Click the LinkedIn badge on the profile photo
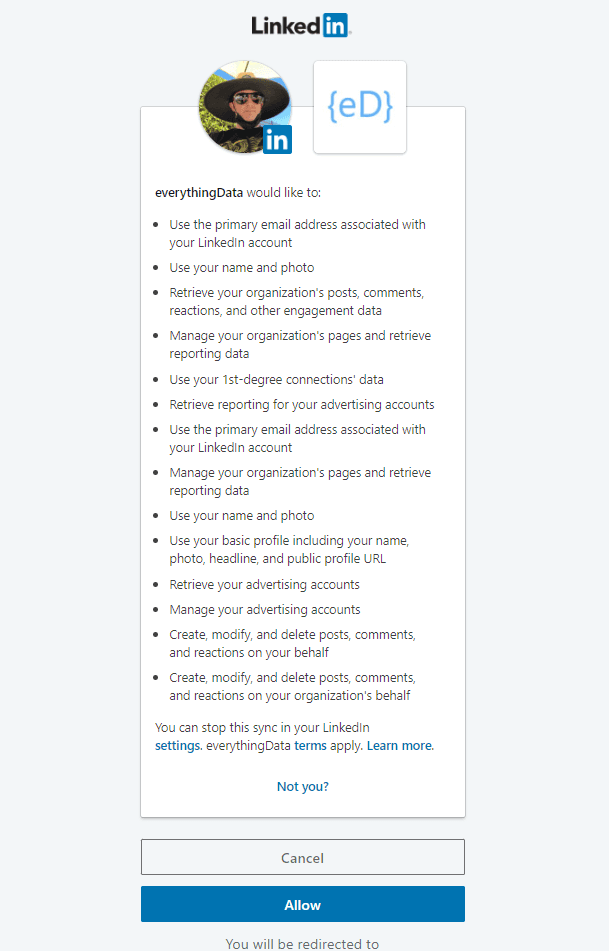The height and width of the screenshot is (951, 609). point(277,140)
